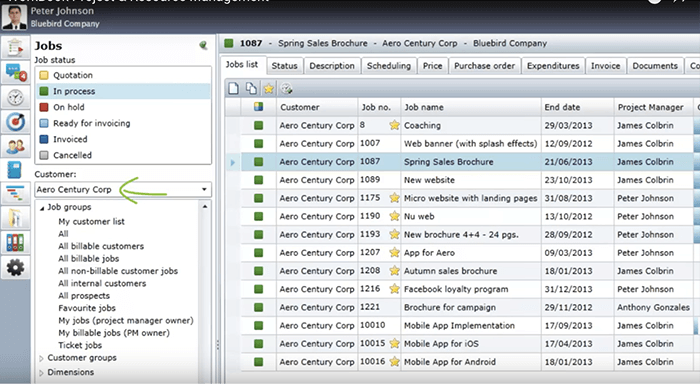Collapse the Job groups tree node
Screen dimensions: 700x384
42,208
